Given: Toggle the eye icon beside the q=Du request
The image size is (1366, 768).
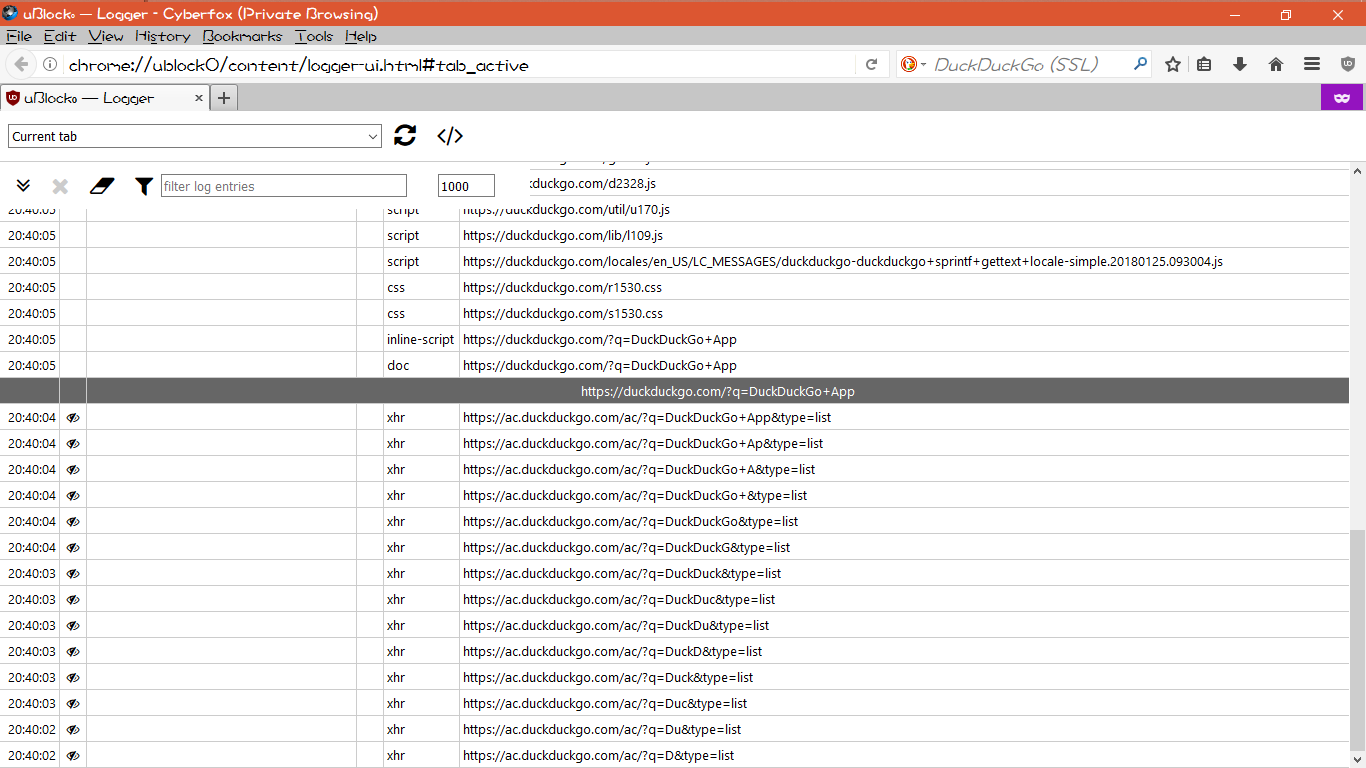Looking at the screenshot, I should 71,729.
